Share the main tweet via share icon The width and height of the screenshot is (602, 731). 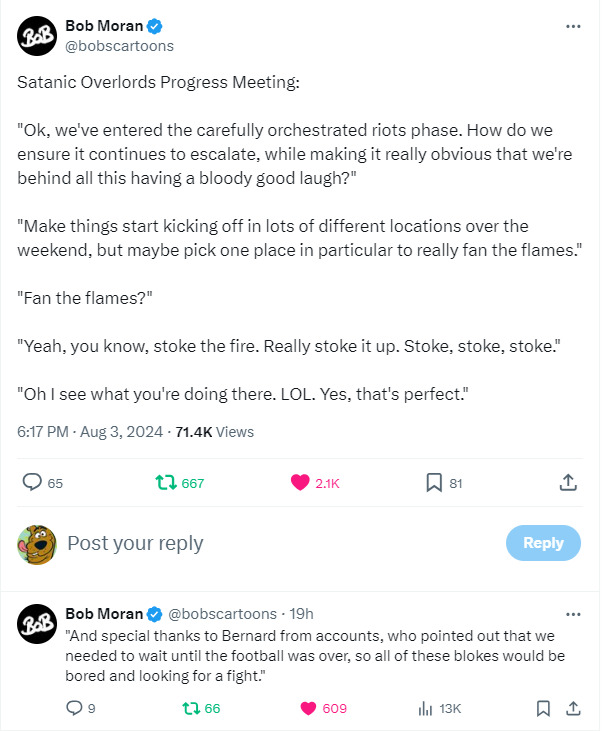[567, 483]
